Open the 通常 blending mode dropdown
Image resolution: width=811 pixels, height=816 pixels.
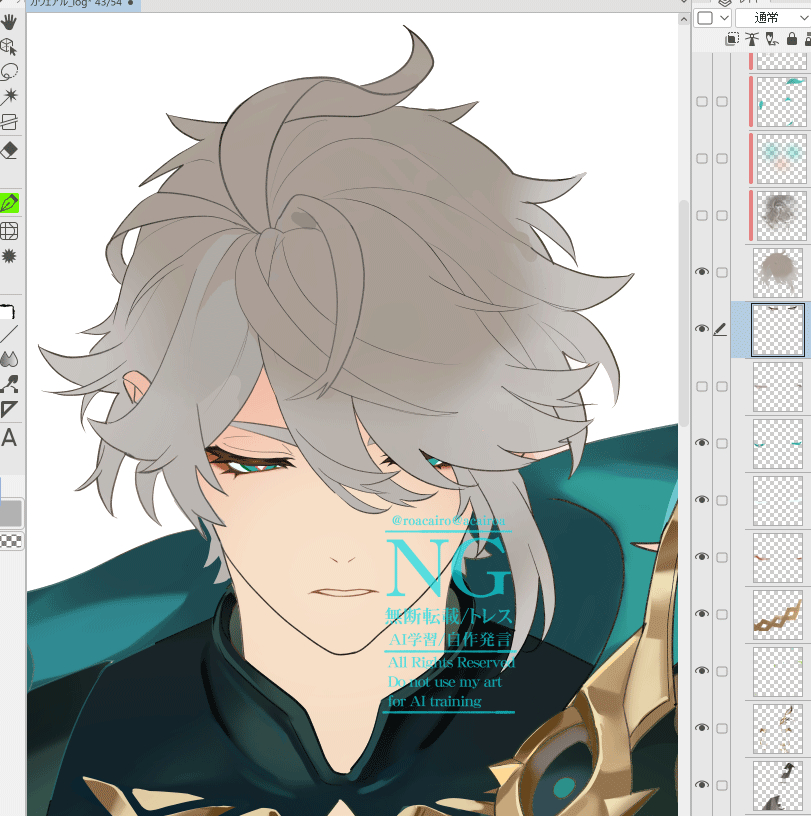(772, 18)
